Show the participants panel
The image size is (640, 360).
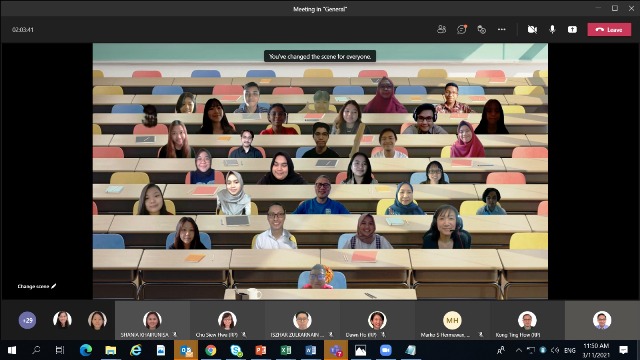[x=441, y=29]
